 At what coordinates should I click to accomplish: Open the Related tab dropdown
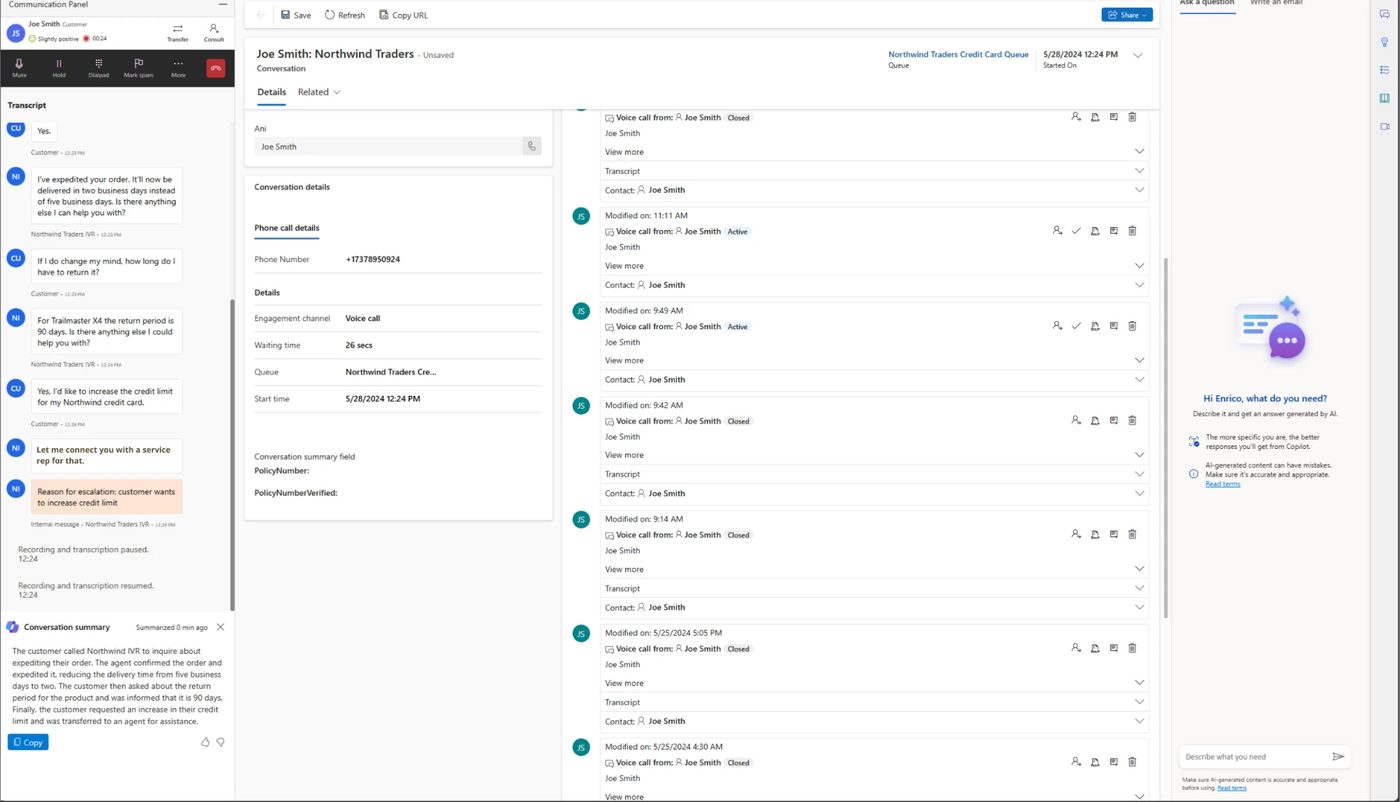coord(319,92)
